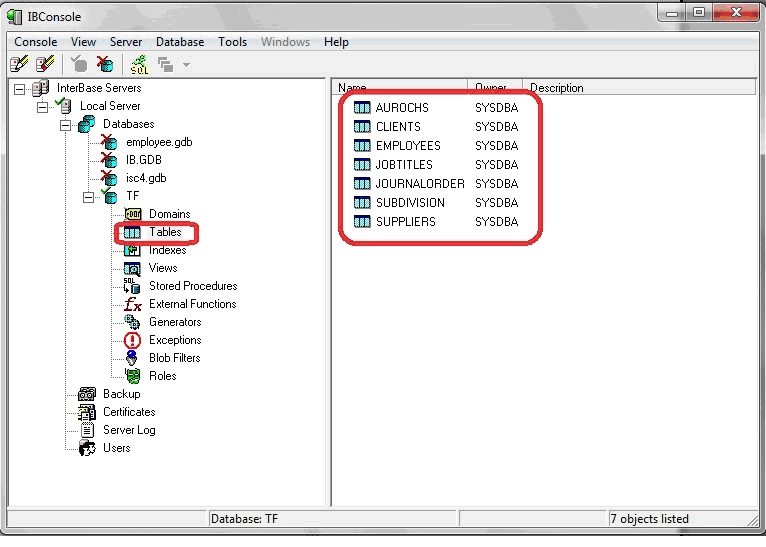Collapse the InterBase Servers node
This screenshot has height=547, width=766.
[x=20, y=88]
